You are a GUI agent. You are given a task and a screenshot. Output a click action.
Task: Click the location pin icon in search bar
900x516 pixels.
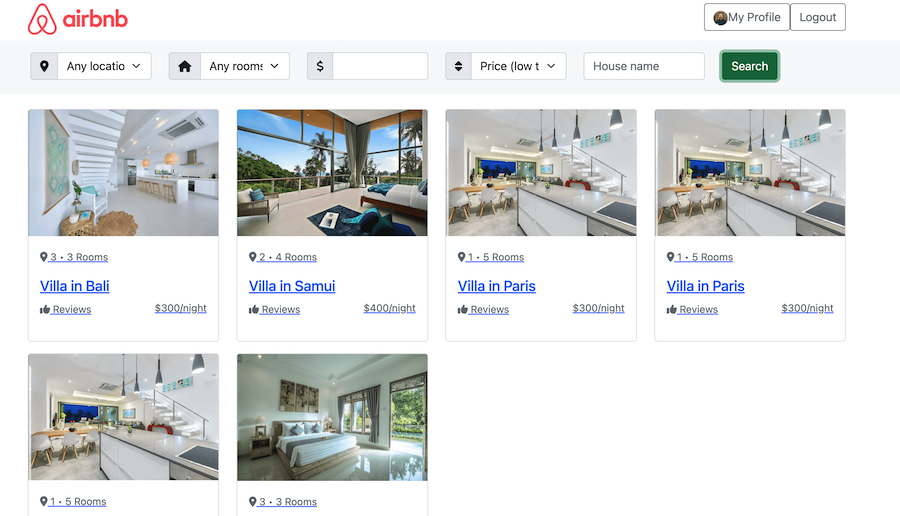[x=44, y=66]
